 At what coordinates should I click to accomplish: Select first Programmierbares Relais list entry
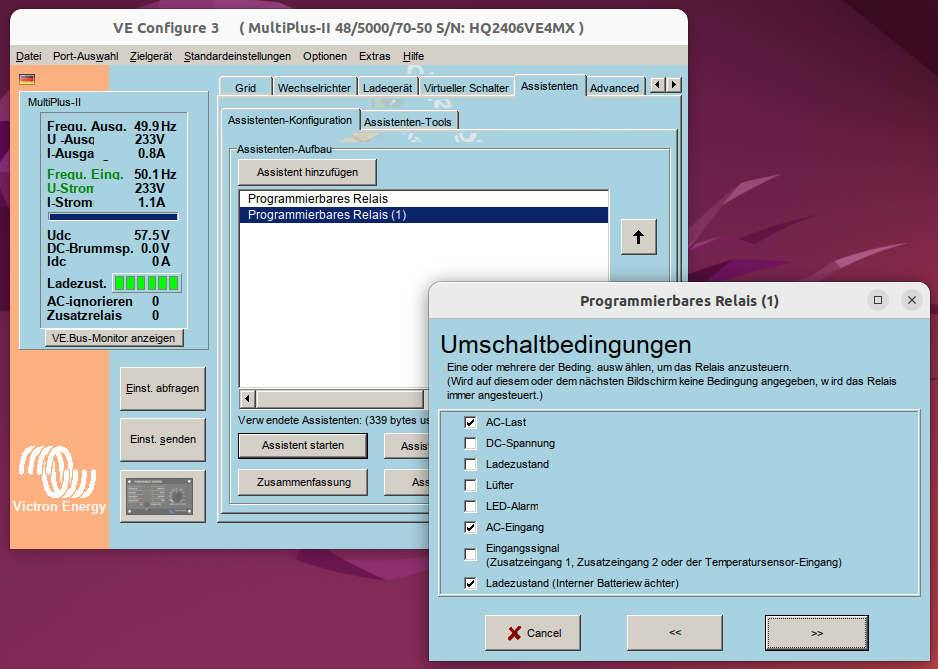424,199
